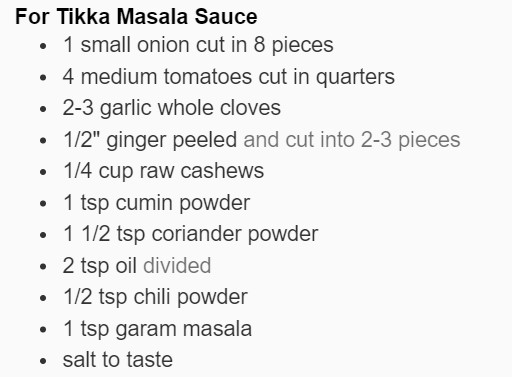The width and height of the screenshot is (512, 377).
Task: Click the 'For Tikka Masala Sauce' heading
Action: [x=136, y=17]
